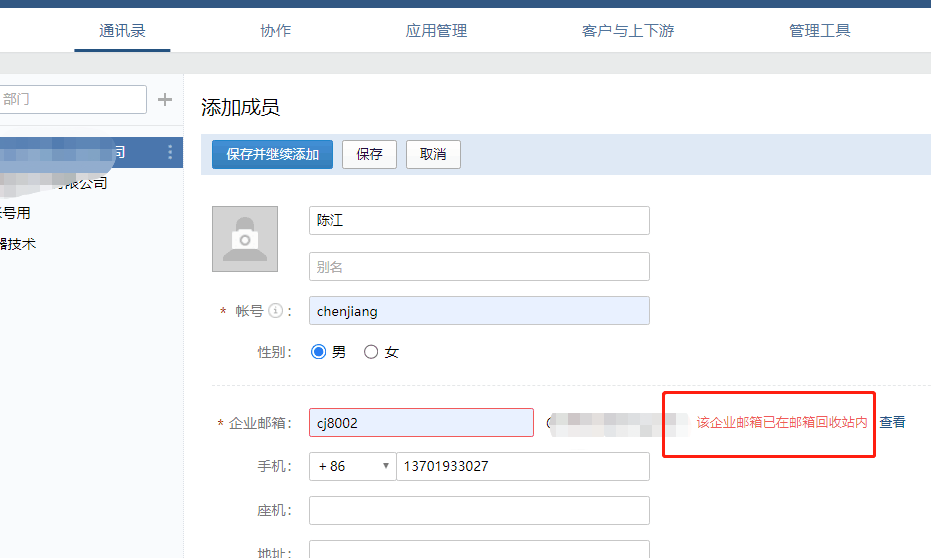
Task: Open the +86 country code dropdown
Action: click(x=352, y=466)
